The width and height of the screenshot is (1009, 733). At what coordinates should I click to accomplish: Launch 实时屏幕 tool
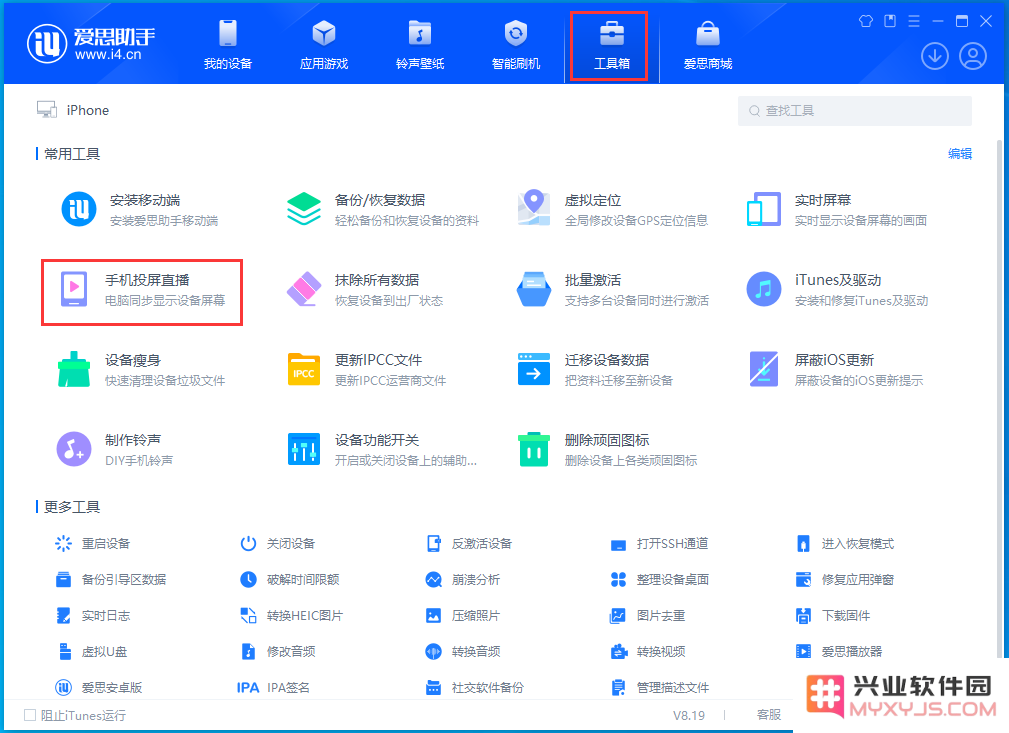837,210
